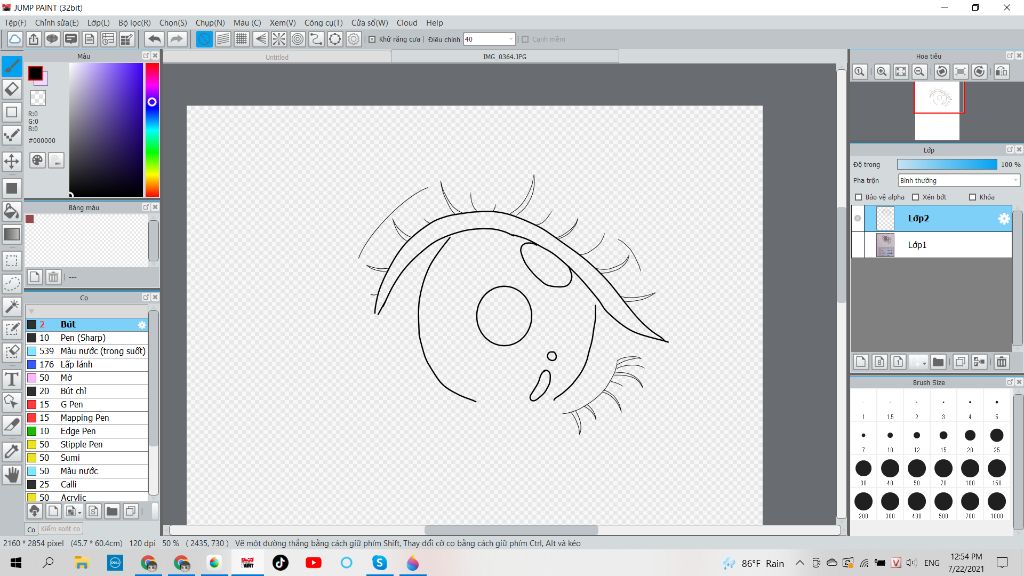Screen dimensions: 1024x576
Task: Select the Dot pen tool
Action: [12, 135]
